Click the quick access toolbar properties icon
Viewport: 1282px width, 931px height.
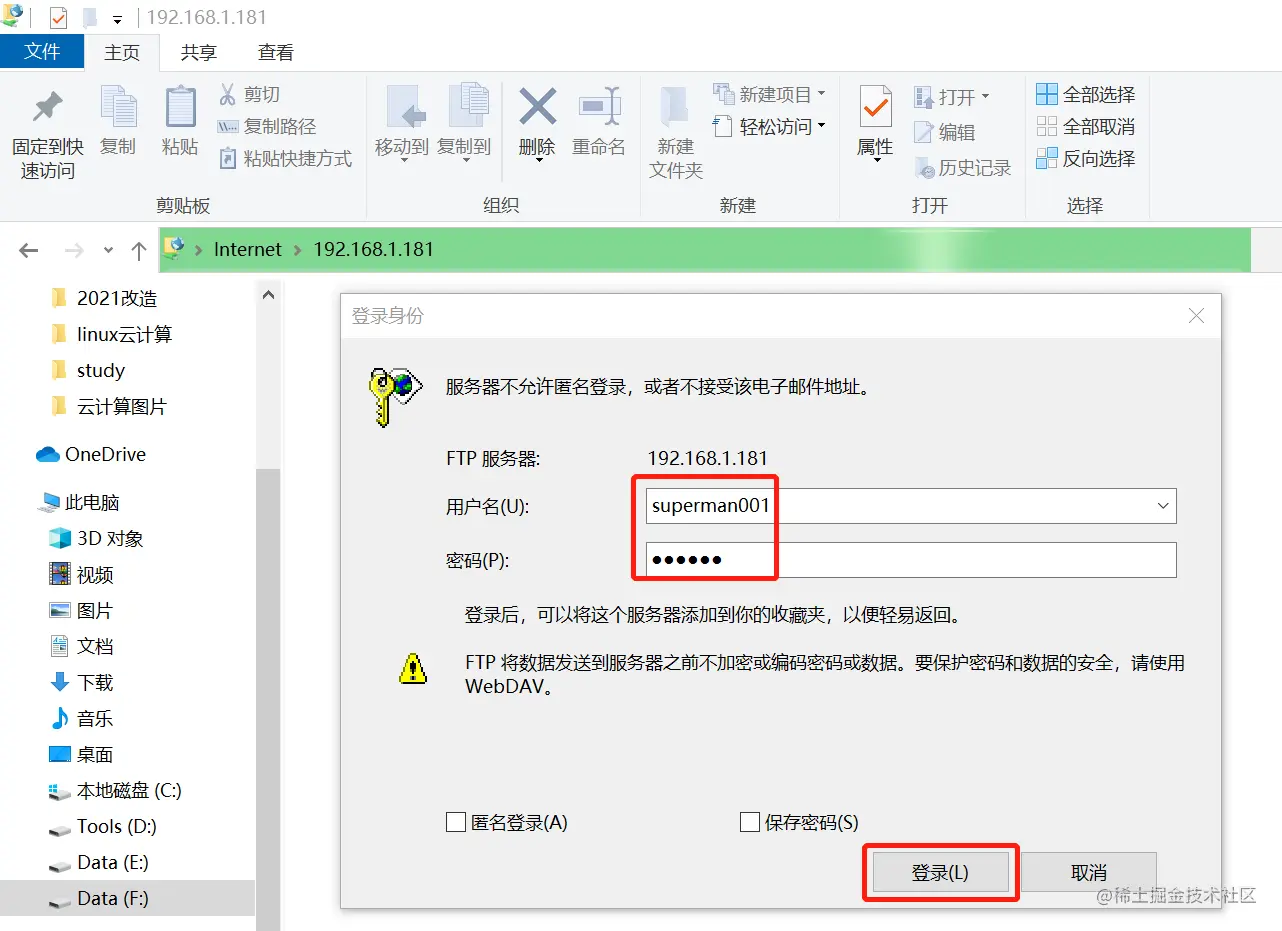coord(59,18)
